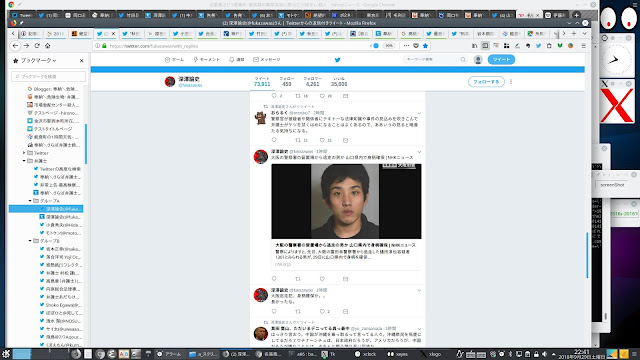The image size is (640, 360).
Task: Click the fukazawas username link on the NHK news tweet
Action: pyautogui.click(x=301, y=152)
